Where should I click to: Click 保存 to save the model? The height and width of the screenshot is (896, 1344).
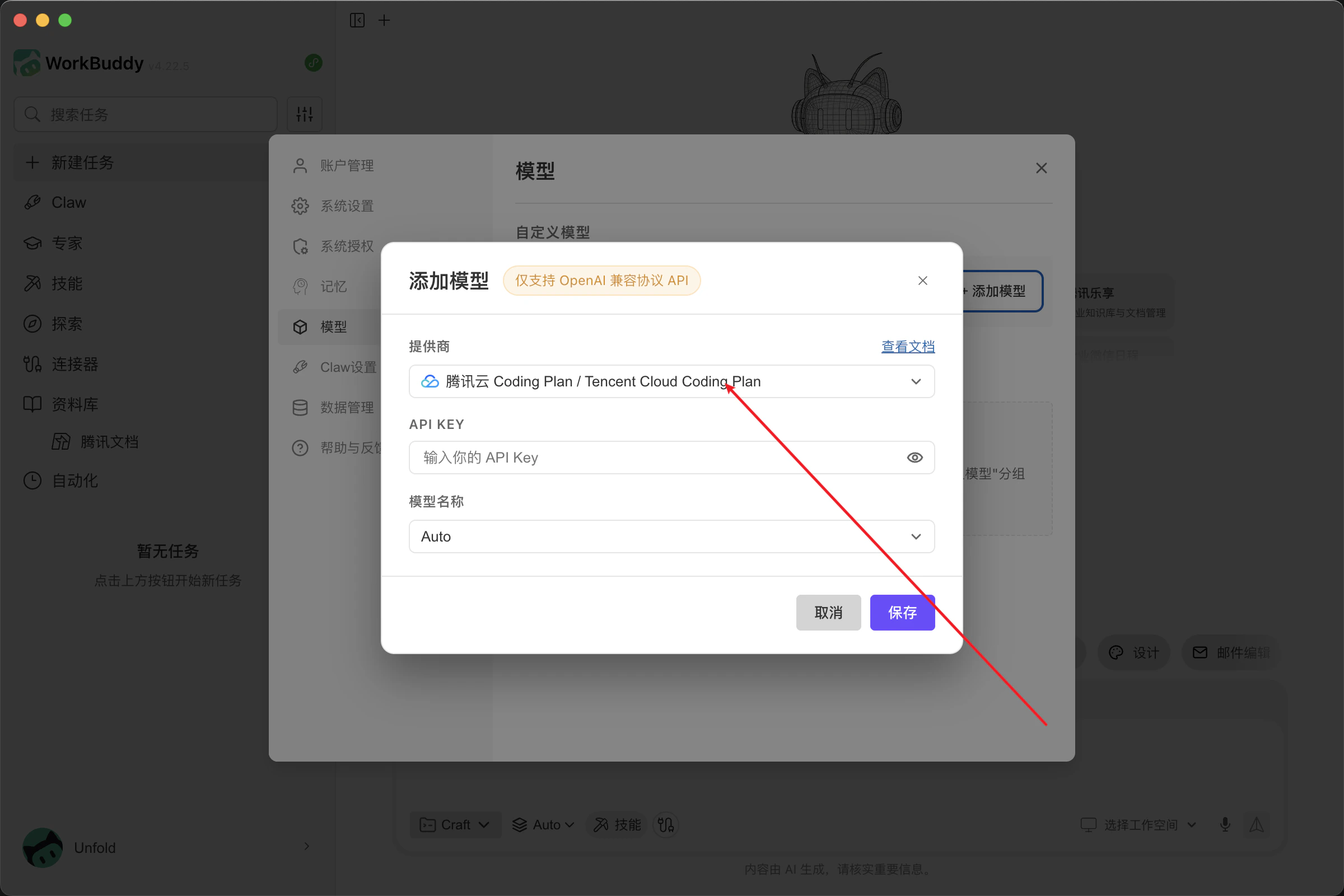click(x=902, y=613)
